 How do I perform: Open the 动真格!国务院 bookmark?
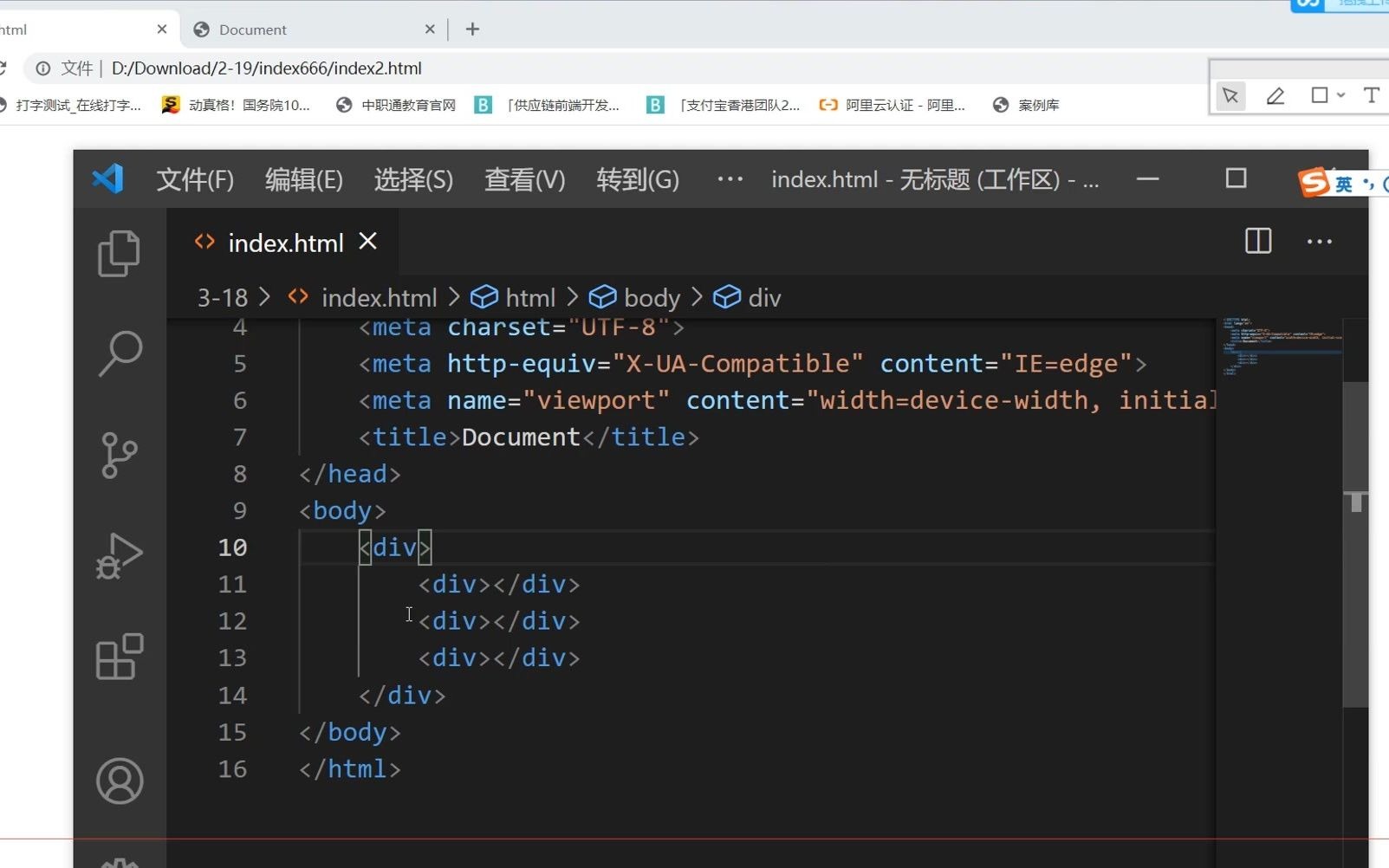(236, 105)
